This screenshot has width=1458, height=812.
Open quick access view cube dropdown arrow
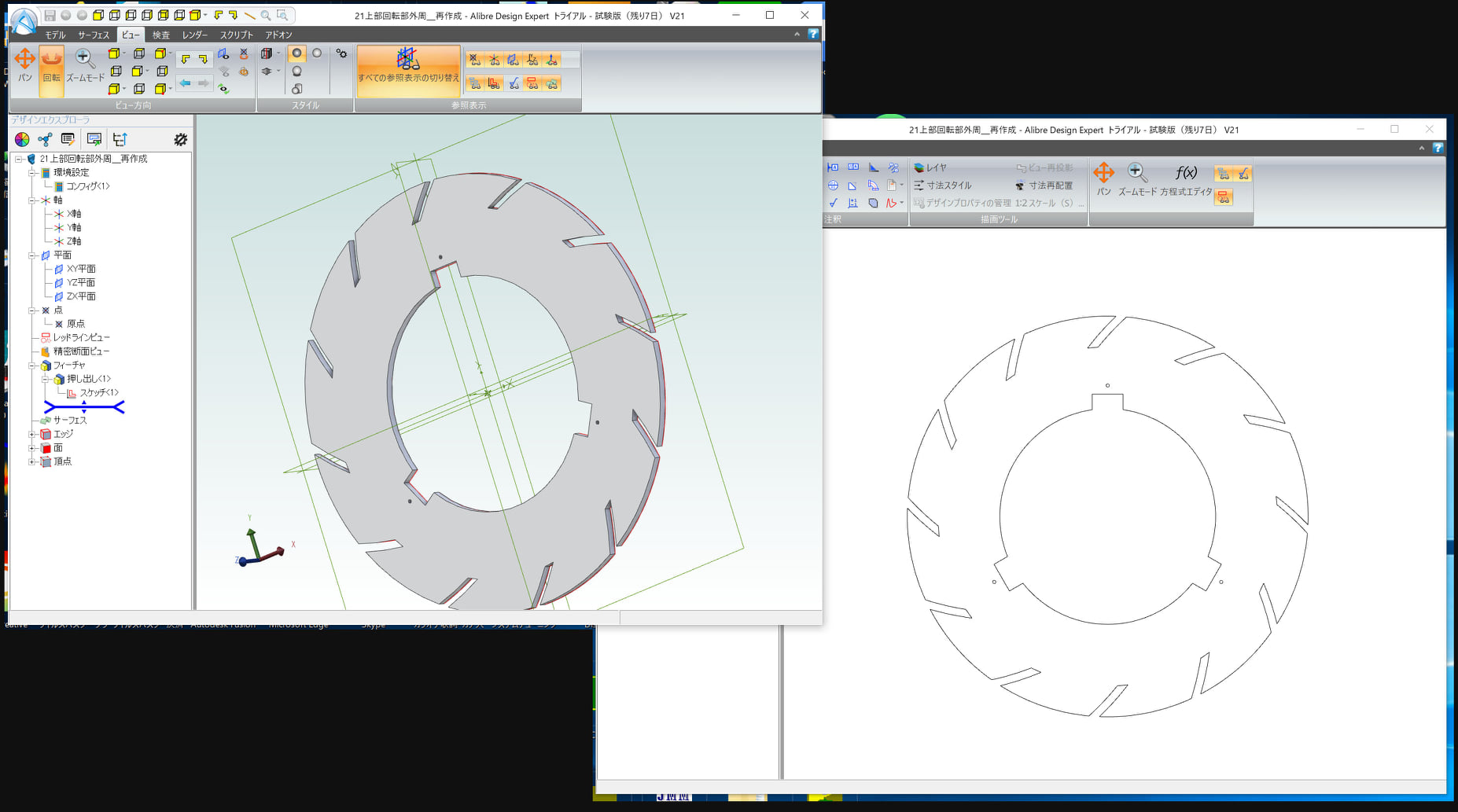point(205,15)
